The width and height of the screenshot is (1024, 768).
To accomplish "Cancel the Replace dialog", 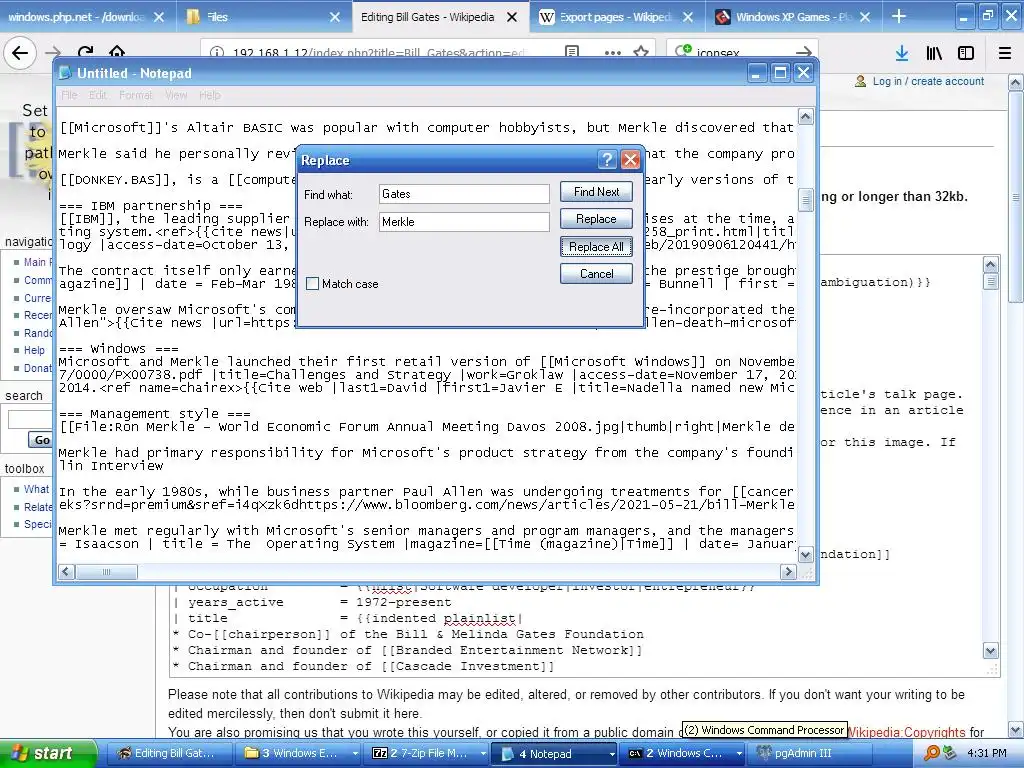I will [x=596, y=274].
